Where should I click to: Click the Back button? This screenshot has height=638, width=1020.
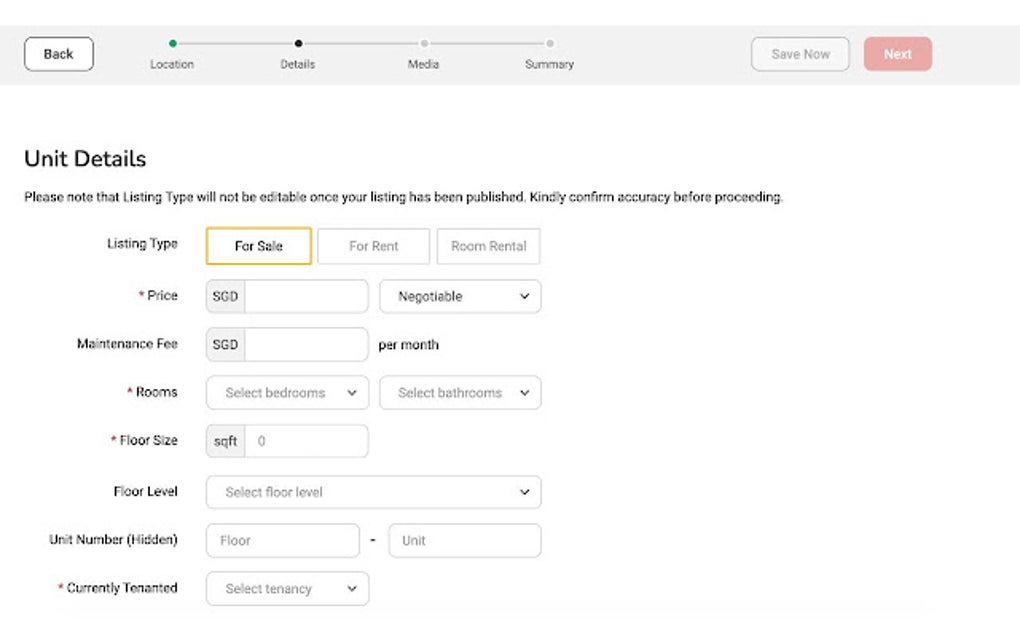[58, 53]
